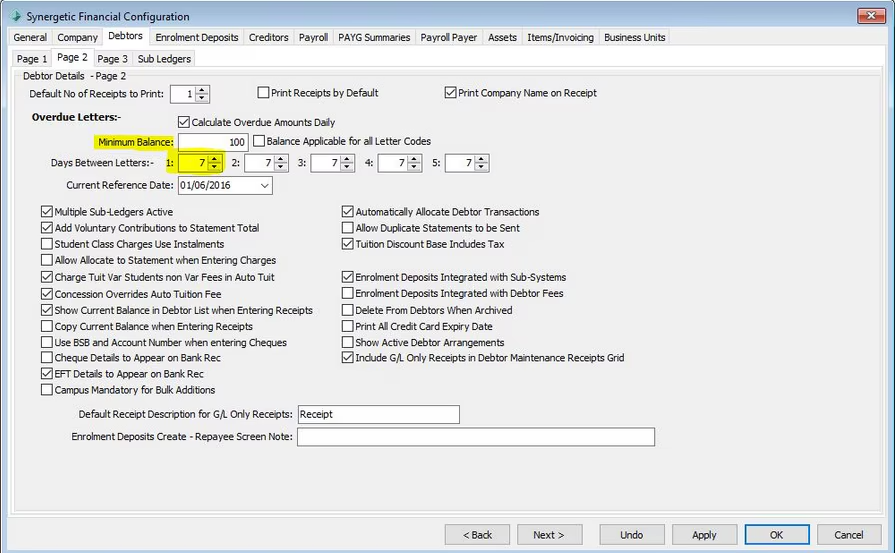Toggle Charge Tuit Var Students non Var Fees

[47, 277]
